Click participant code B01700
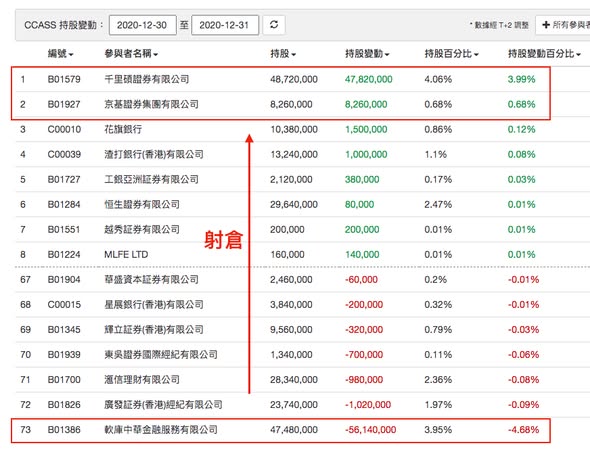This screenshot has height=452, width=590. [x=64, y=380]
